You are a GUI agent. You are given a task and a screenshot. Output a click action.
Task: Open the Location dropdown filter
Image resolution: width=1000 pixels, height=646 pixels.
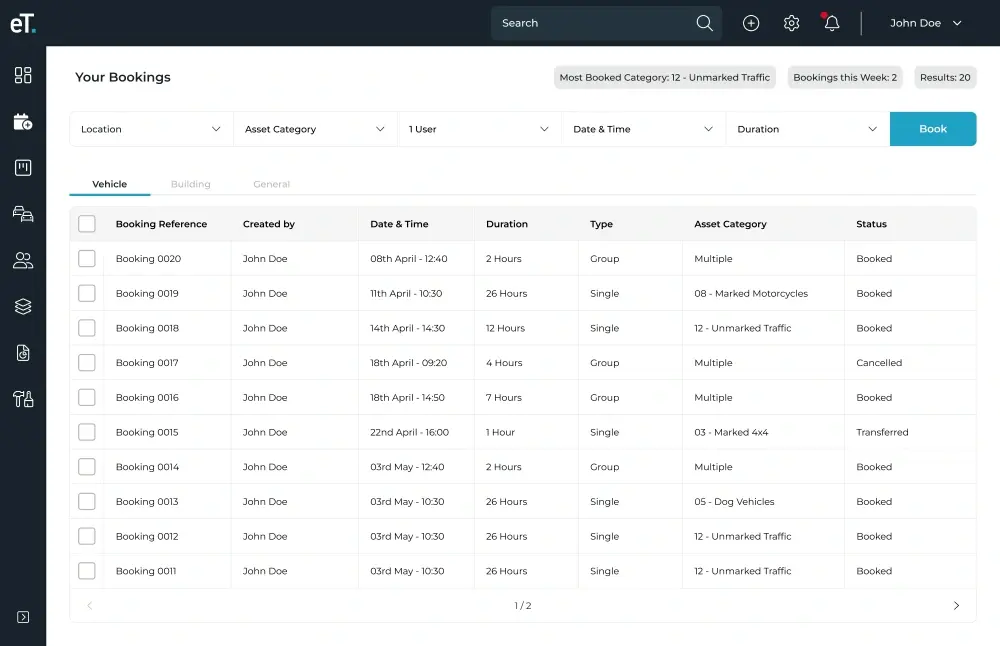tap(151, 129)
